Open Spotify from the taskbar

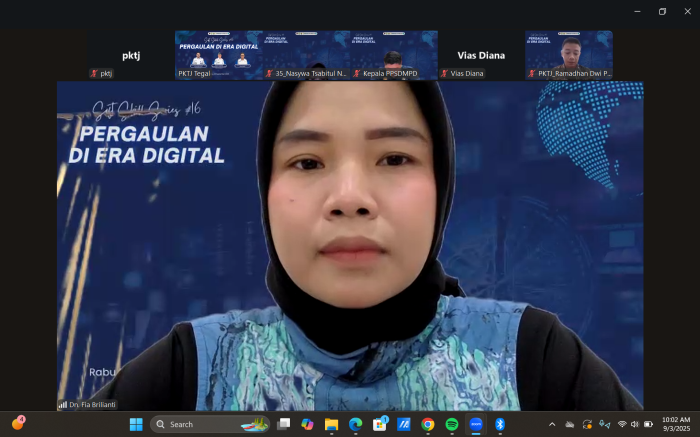[x=452, y=424]
